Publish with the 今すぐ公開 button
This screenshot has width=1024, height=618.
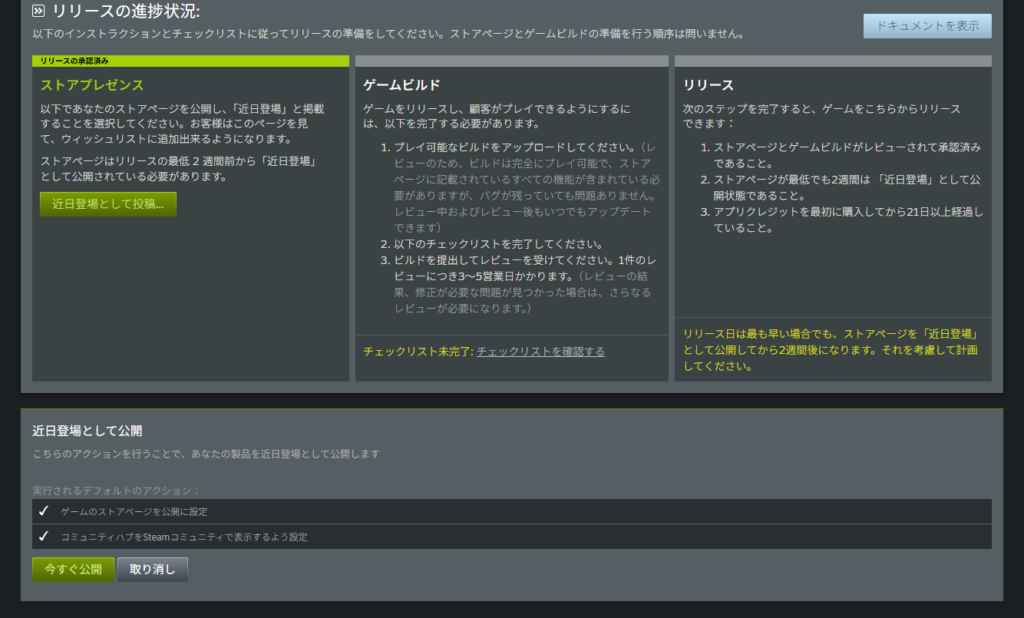73,569
